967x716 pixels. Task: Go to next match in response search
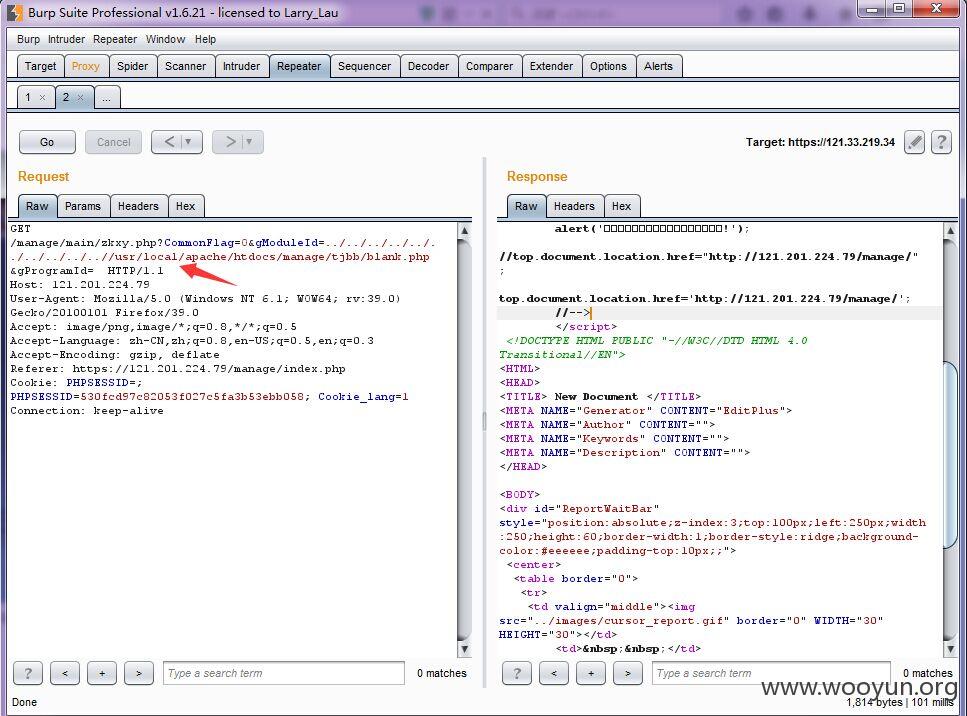628,673
